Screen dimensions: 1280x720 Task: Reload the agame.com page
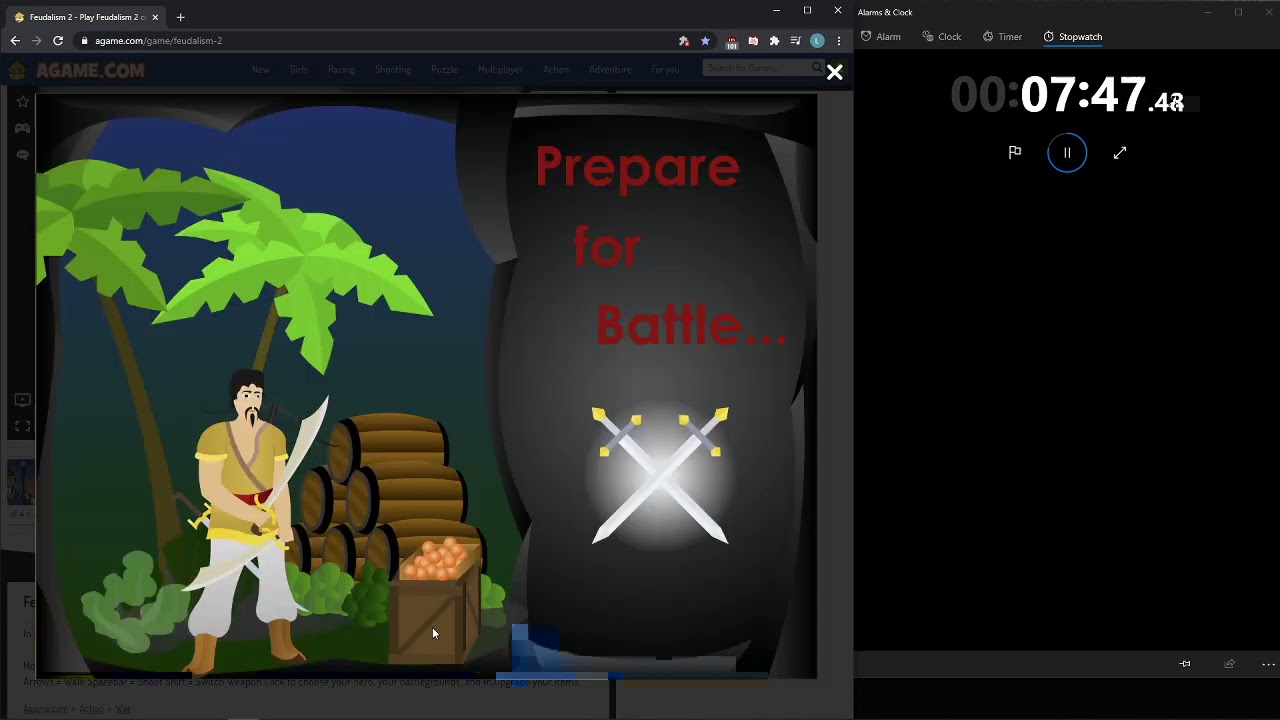click(58, 41)
